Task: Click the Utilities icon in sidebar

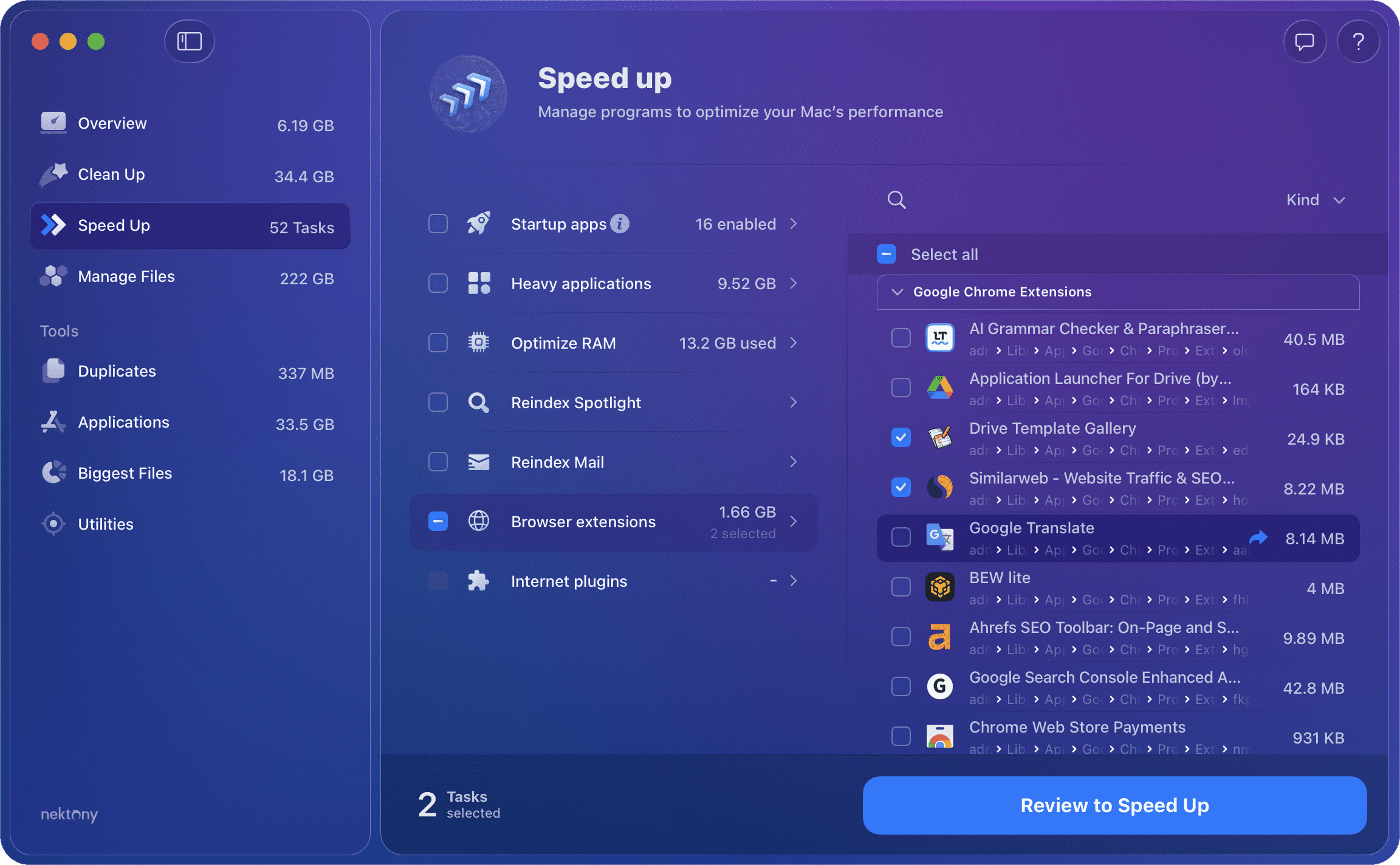Action: (x=53, y=524)
